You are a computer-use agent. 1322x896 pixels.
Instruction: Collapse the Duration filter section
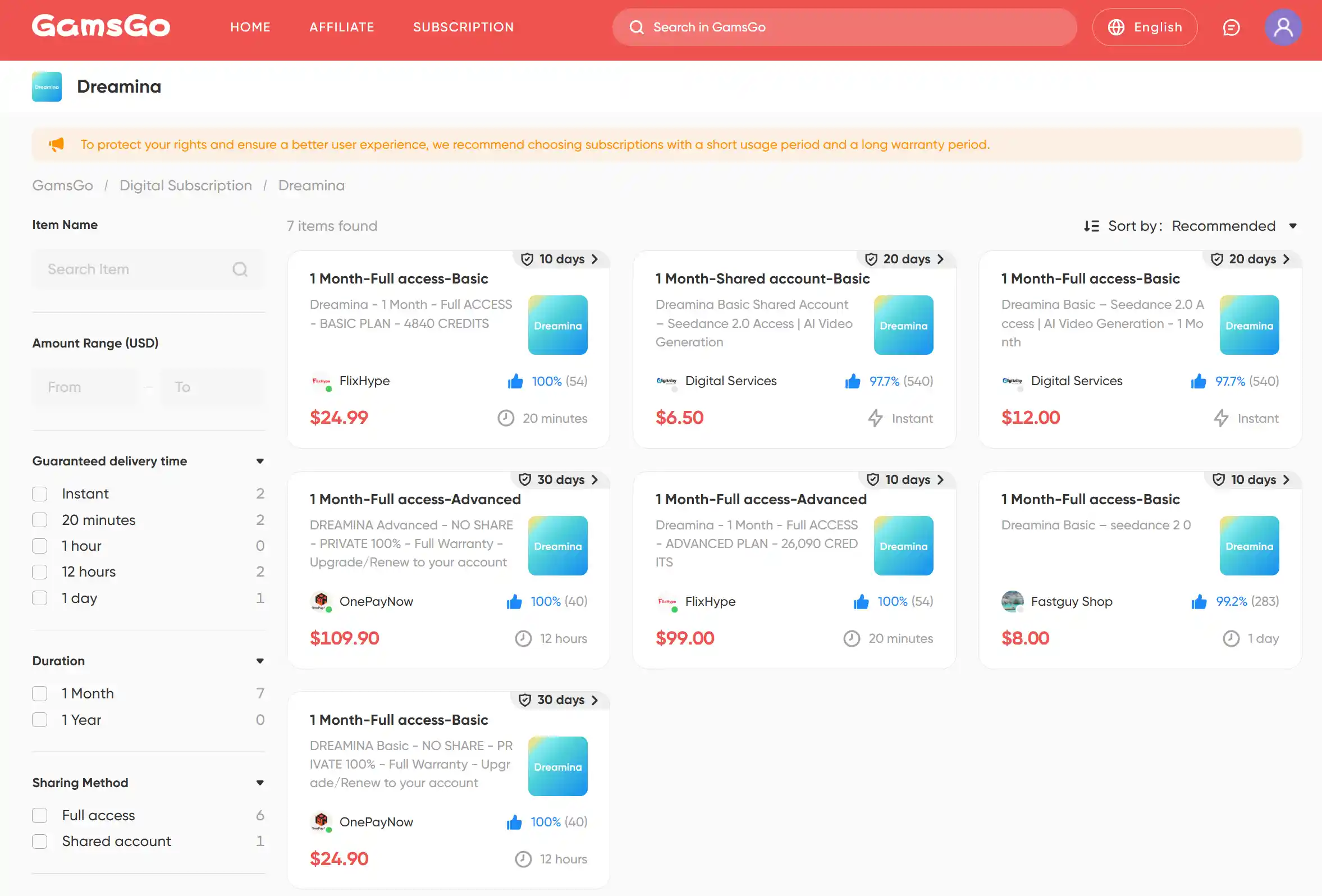260,661
